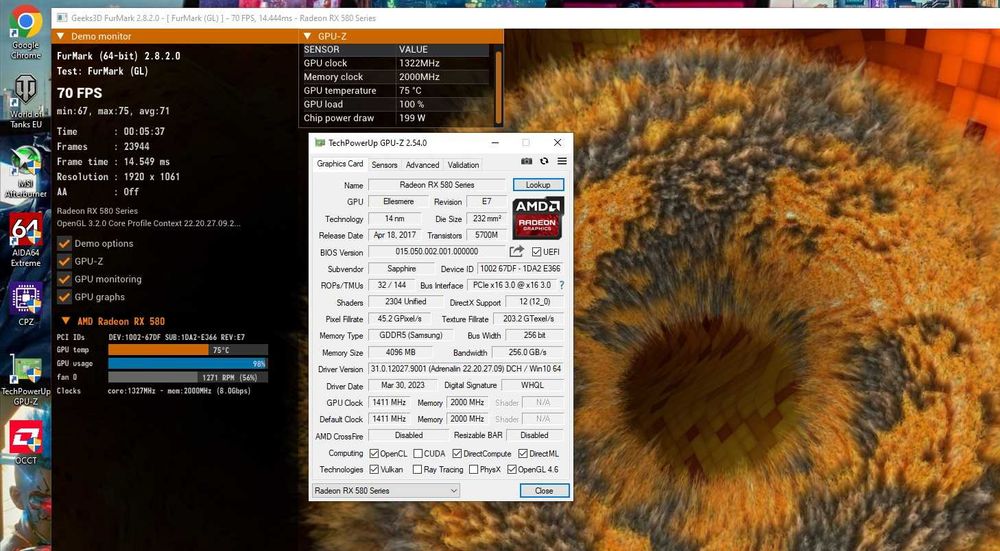Click Resolution 1920 x 1061 line
The height and width of the screenshot is (551, 1000).
118,177
